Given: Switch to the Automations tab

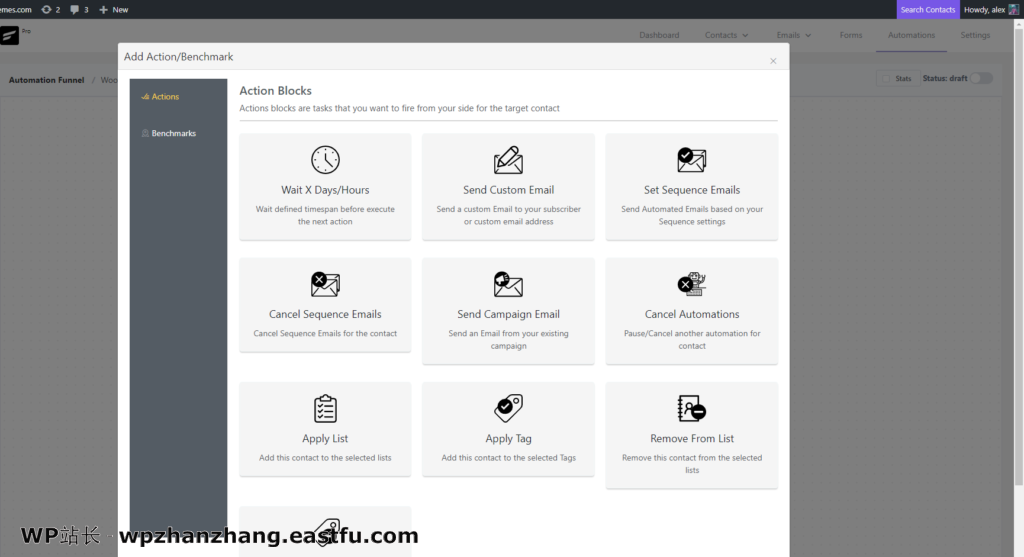Looking at the screenshot, I should point(911,35).
